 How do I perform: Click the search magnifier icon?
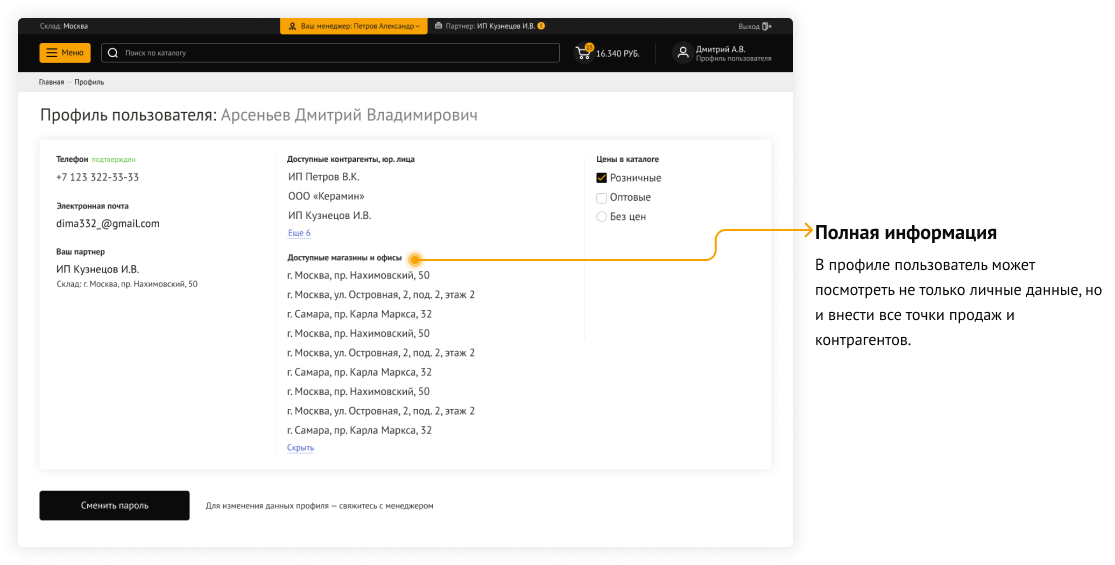(113, 53)
